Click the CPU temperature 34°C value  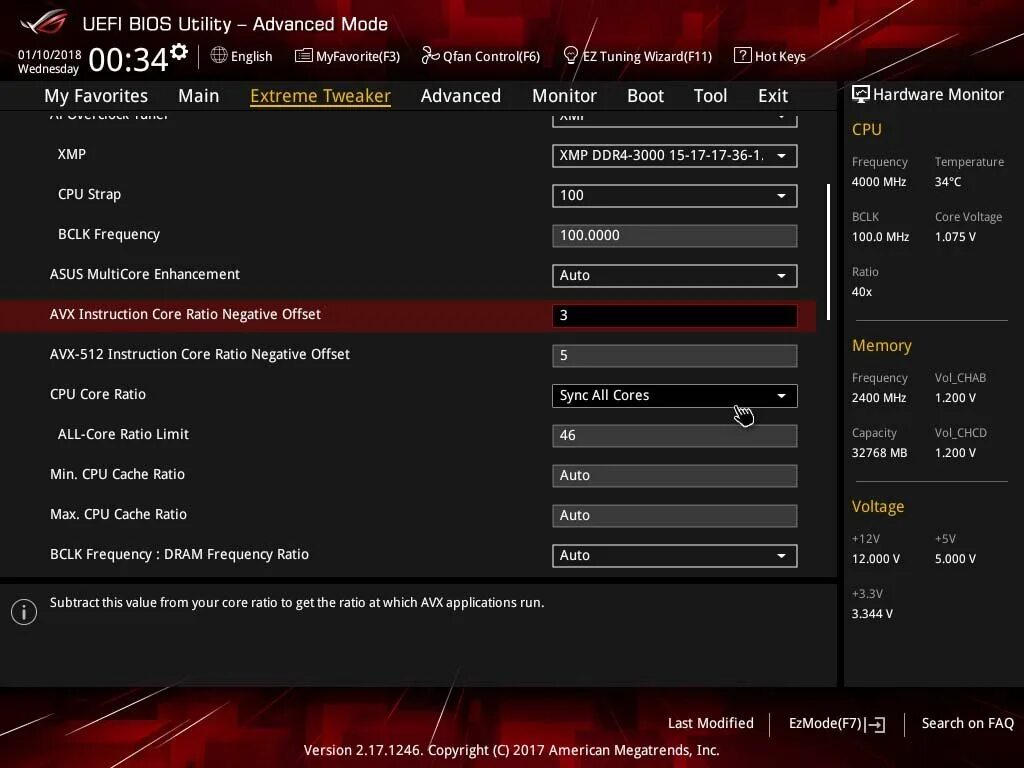[x=948, y=182]
